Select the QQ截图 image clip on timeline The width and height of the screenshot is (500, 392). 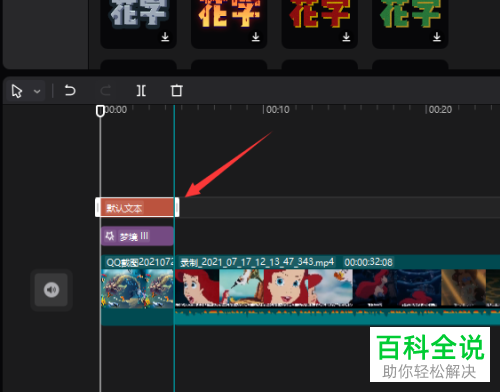tap(137, 290)
